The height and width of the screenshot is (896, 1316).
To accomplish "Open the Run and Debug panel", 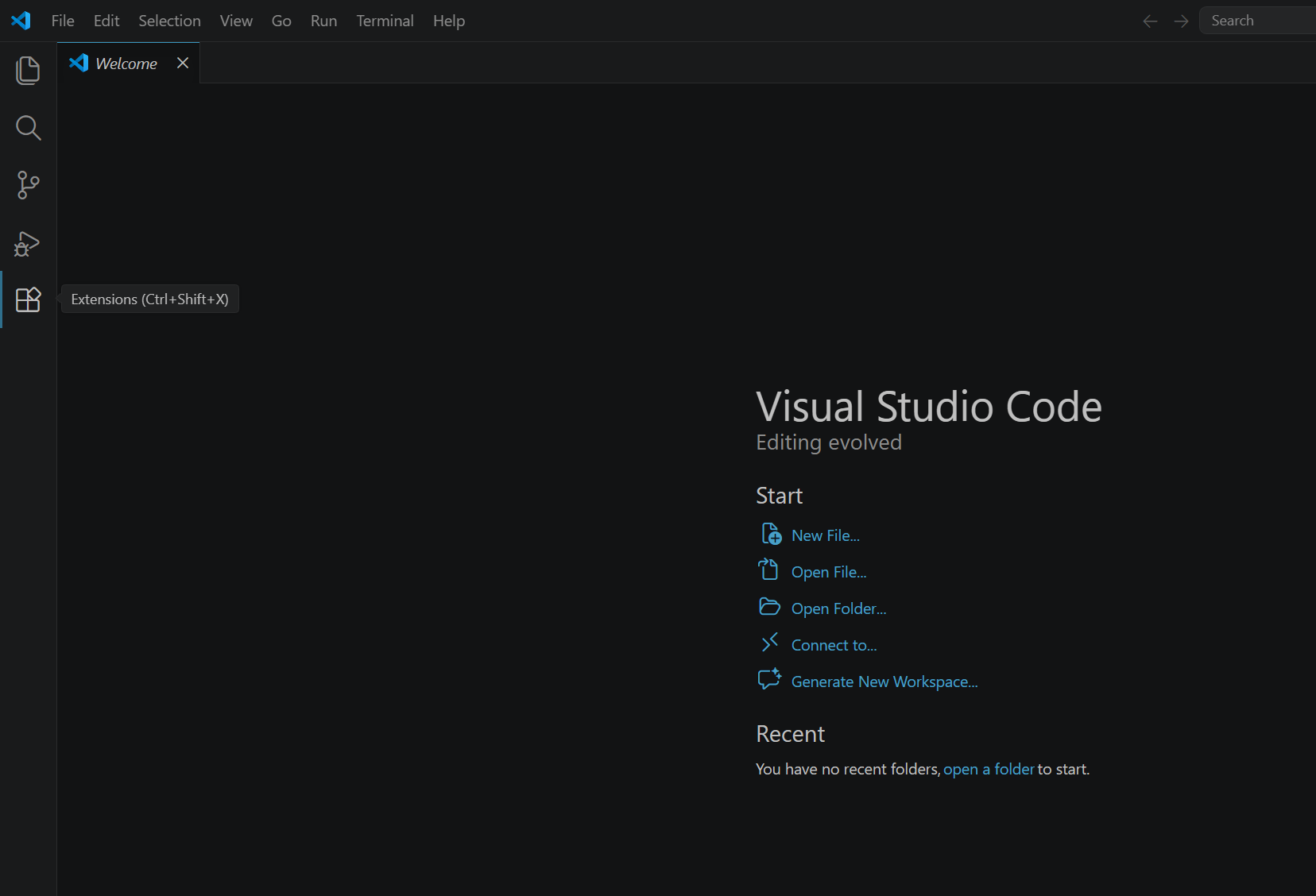I will (x=28, y=244).
